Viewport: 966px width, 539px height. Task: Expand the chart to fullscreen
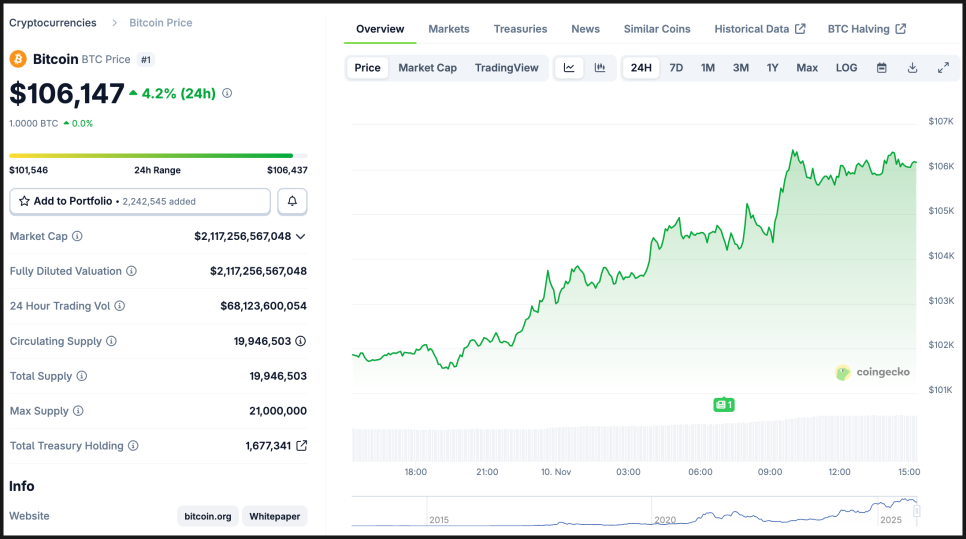pos(943,68)
